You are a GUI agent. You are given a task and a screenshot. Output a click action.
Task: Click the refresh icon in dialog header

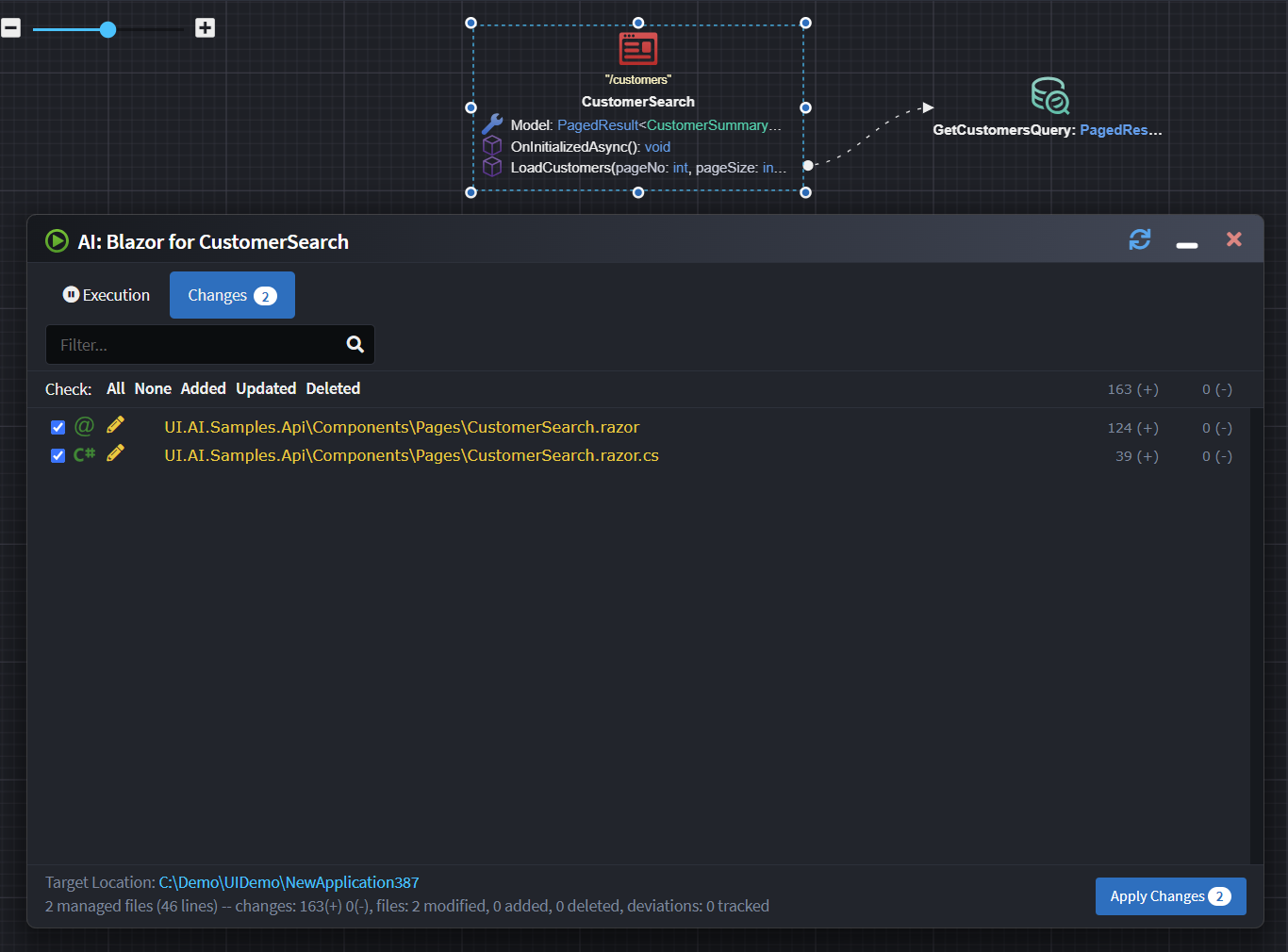(x=1139, y=240)
